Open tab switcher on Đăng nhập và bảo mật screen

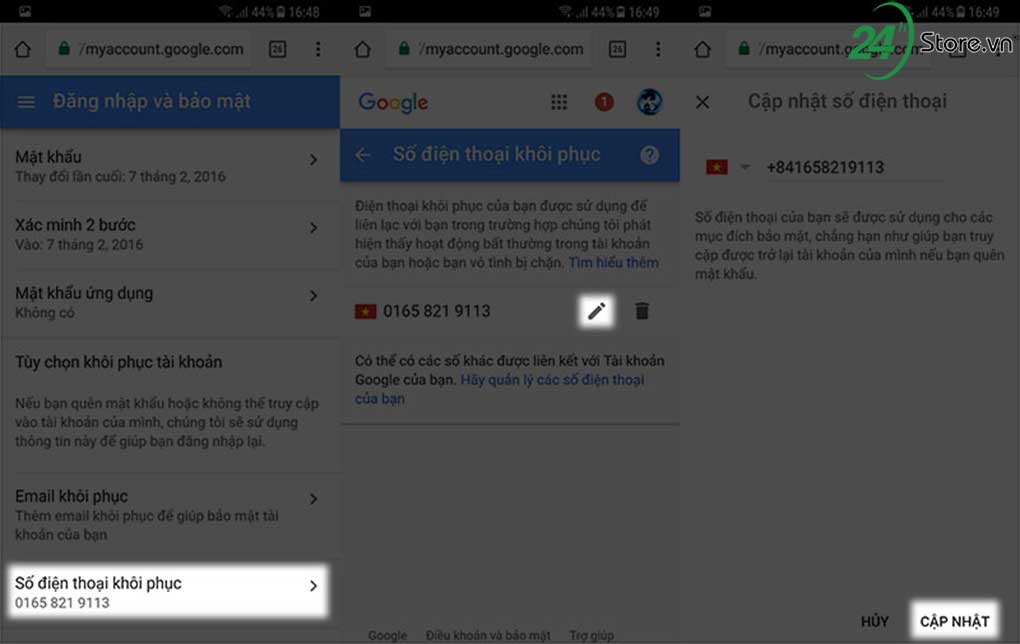278,49
